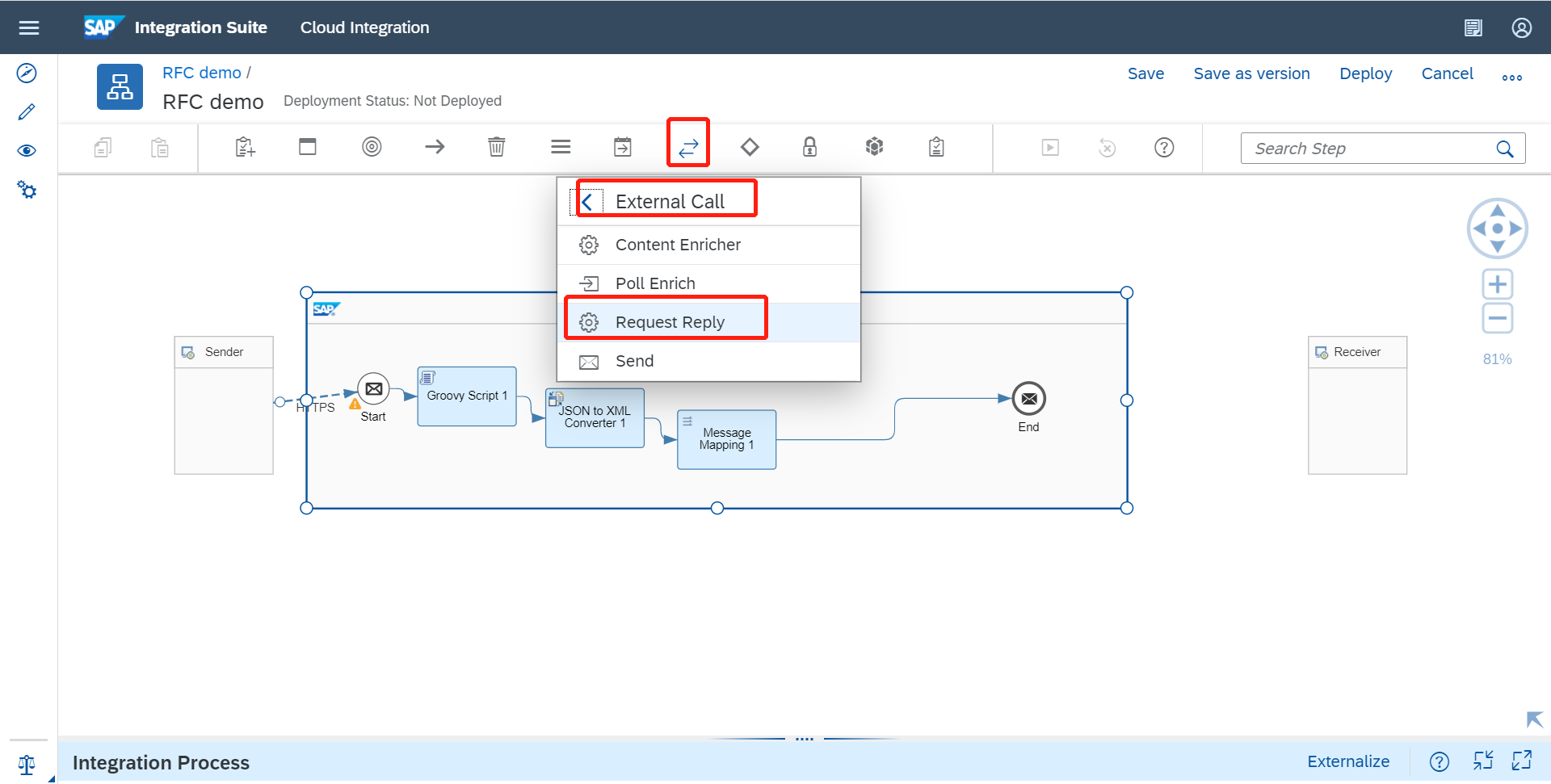
Task: Click the Process palette icon
Action: pyautogui.click(x=308, y=147)
